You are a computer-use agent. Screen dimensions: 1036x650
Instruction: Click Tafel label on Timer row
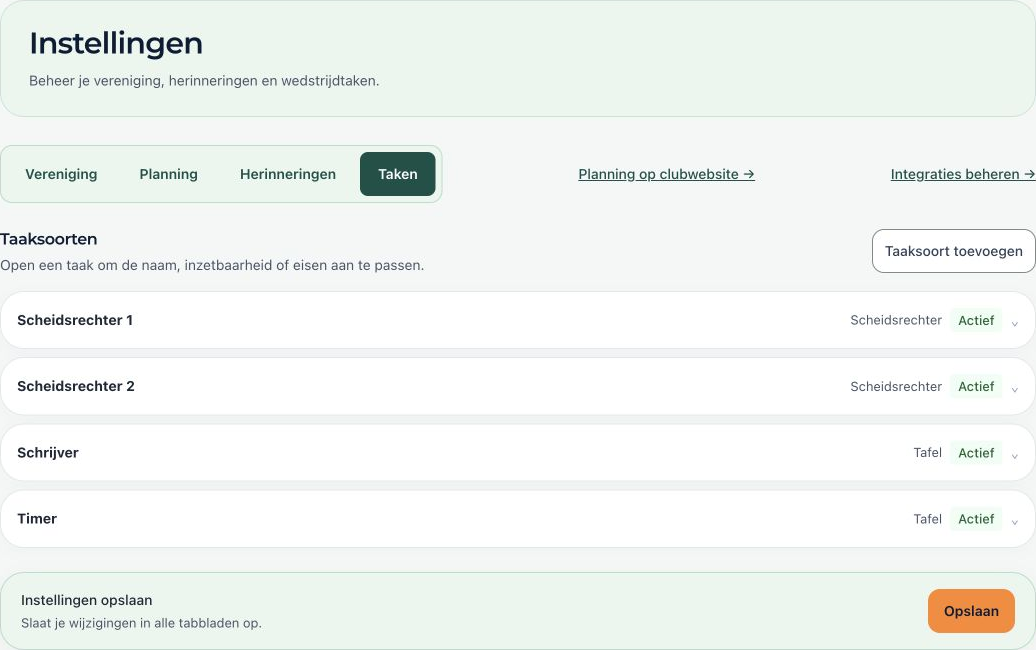click(928, 519)
